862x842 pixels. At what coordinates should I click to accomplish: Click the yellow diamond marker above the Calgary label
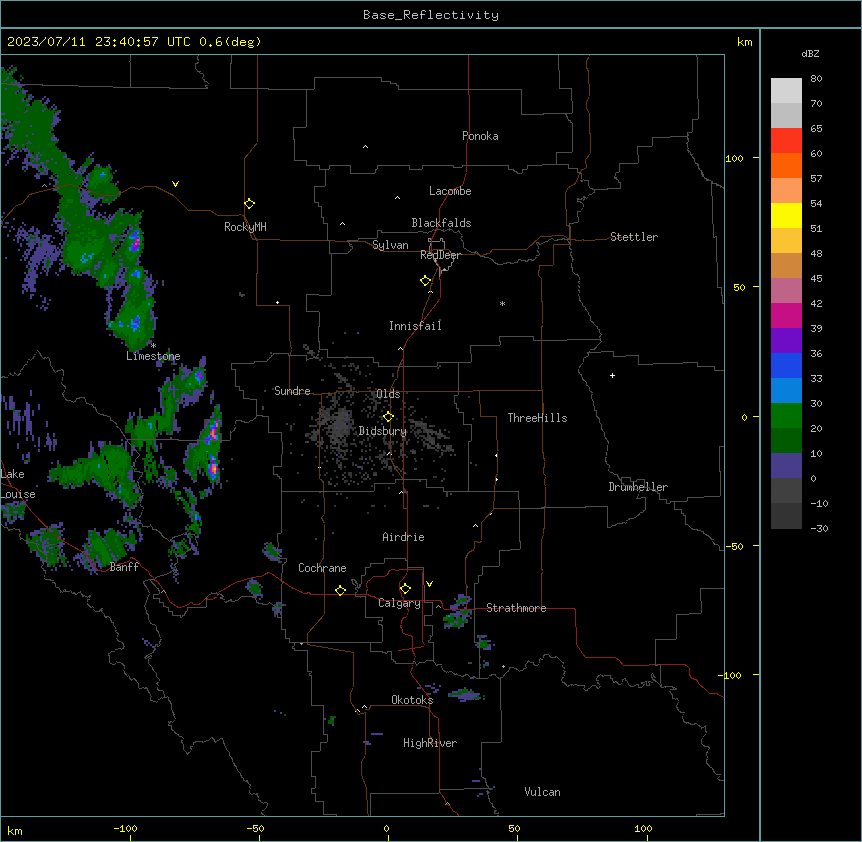(405, 589)
